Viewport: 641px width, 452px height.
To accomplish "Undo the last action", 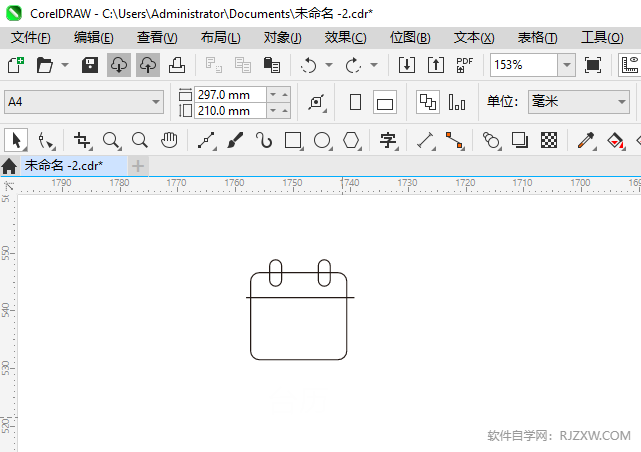I will (308, 65).
